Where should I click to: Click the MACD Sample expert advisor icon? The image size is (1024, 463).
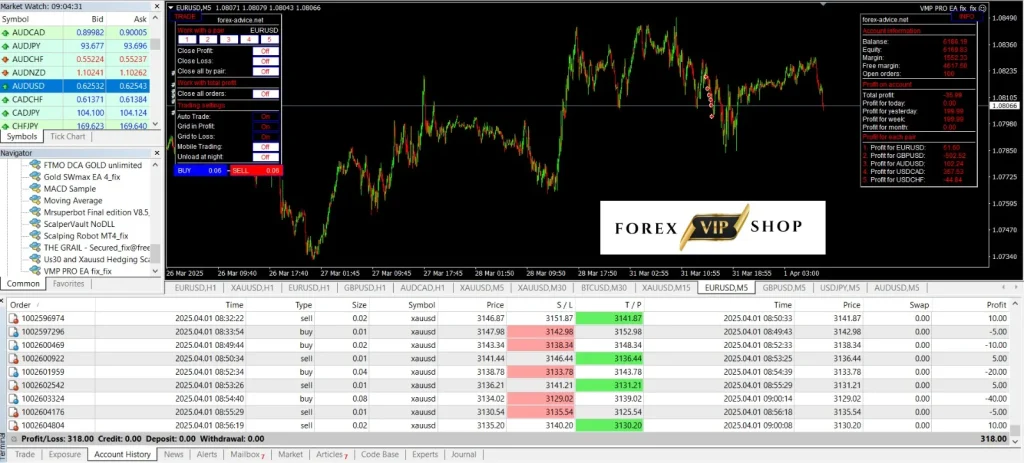tap(35, 189)
